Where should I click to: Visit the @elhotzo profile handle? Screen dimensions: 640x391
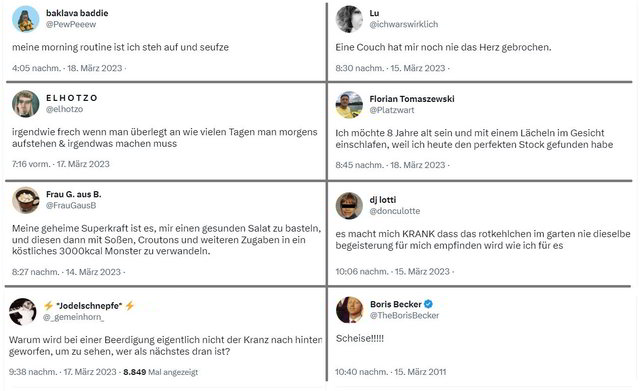[64, 109]
